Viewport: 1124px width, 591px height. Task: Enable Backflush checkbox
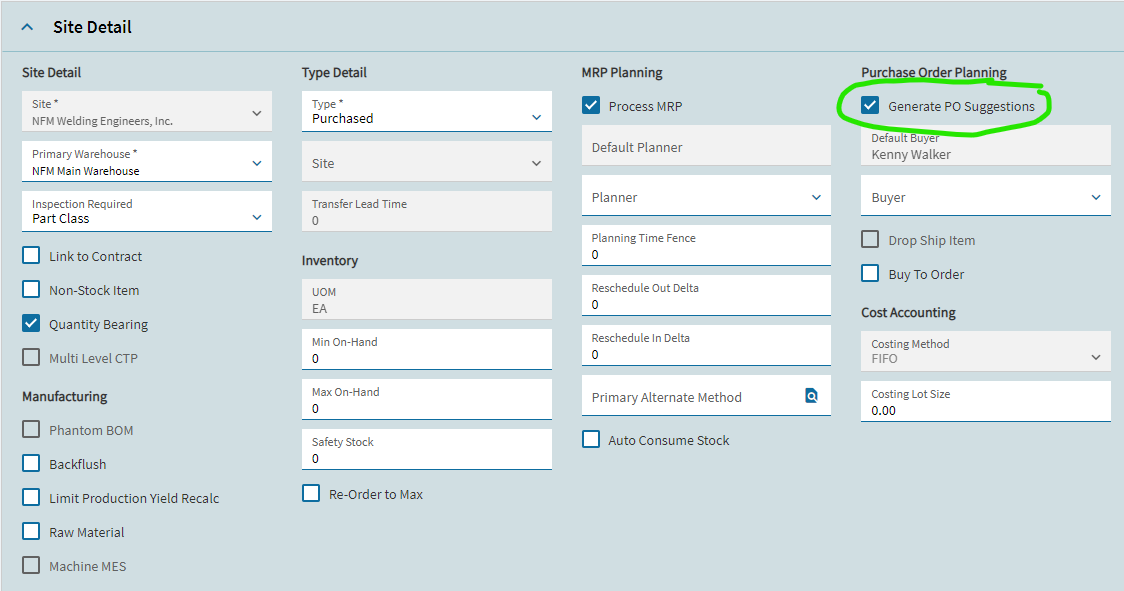(x=31, y=463)
